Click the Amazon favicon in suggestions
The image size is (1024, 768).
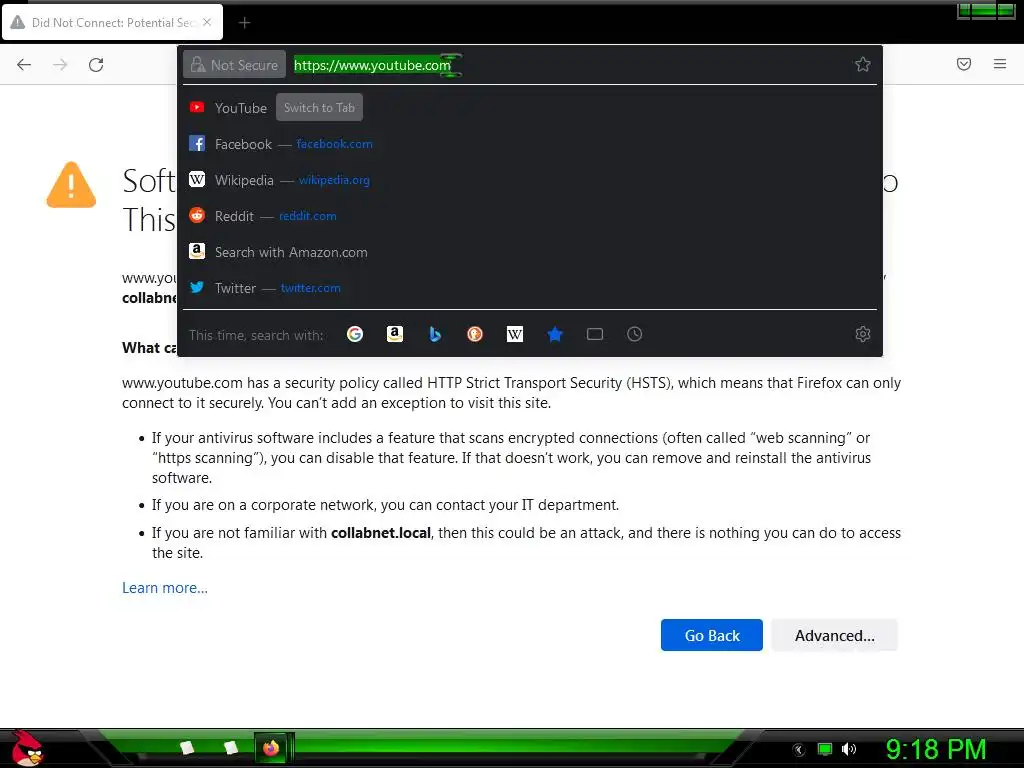(x=197, y=251)
